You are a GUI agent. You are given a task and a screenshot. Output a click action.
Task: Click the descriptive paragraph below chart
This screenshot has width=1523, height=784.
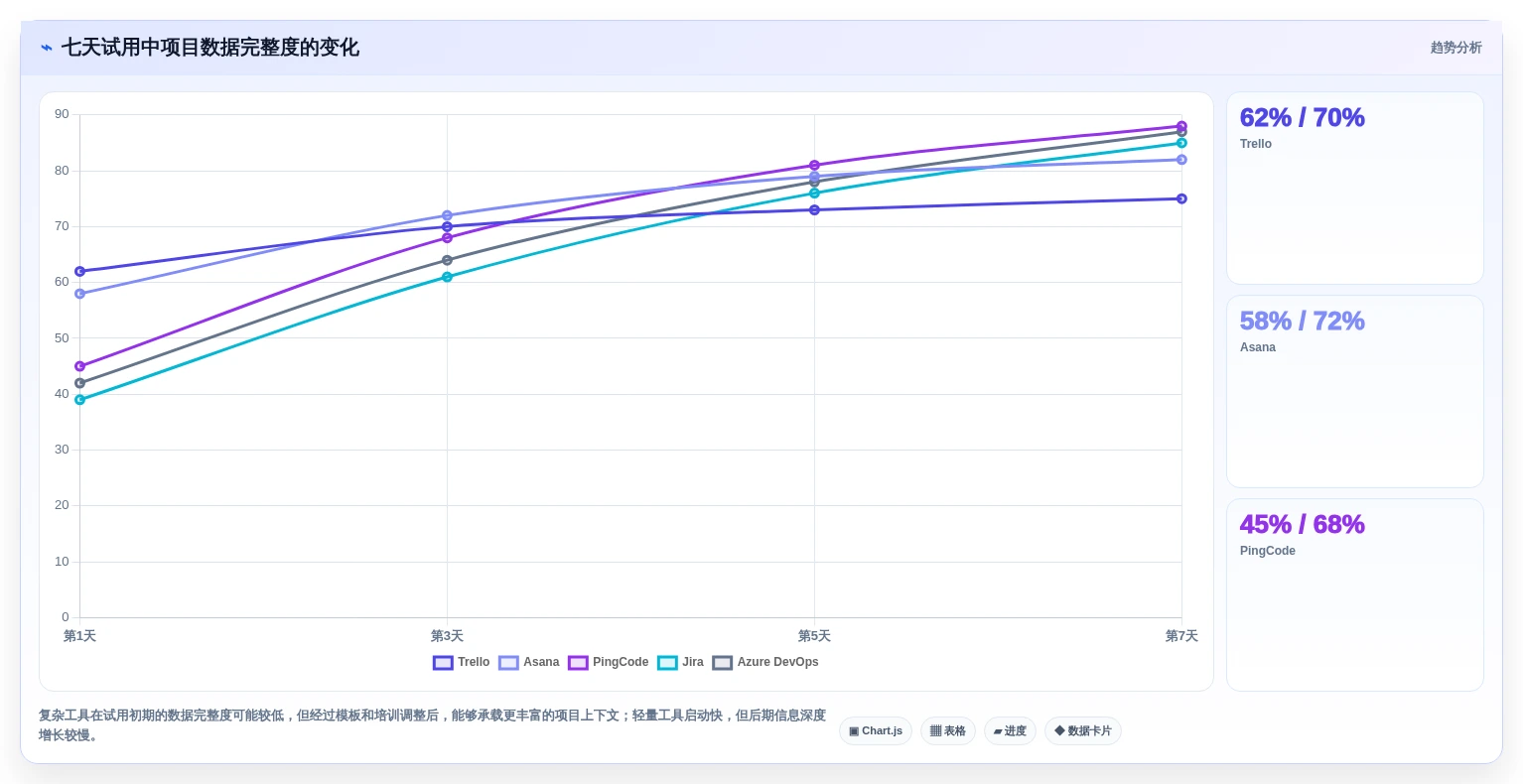click(x=433, y=725)
